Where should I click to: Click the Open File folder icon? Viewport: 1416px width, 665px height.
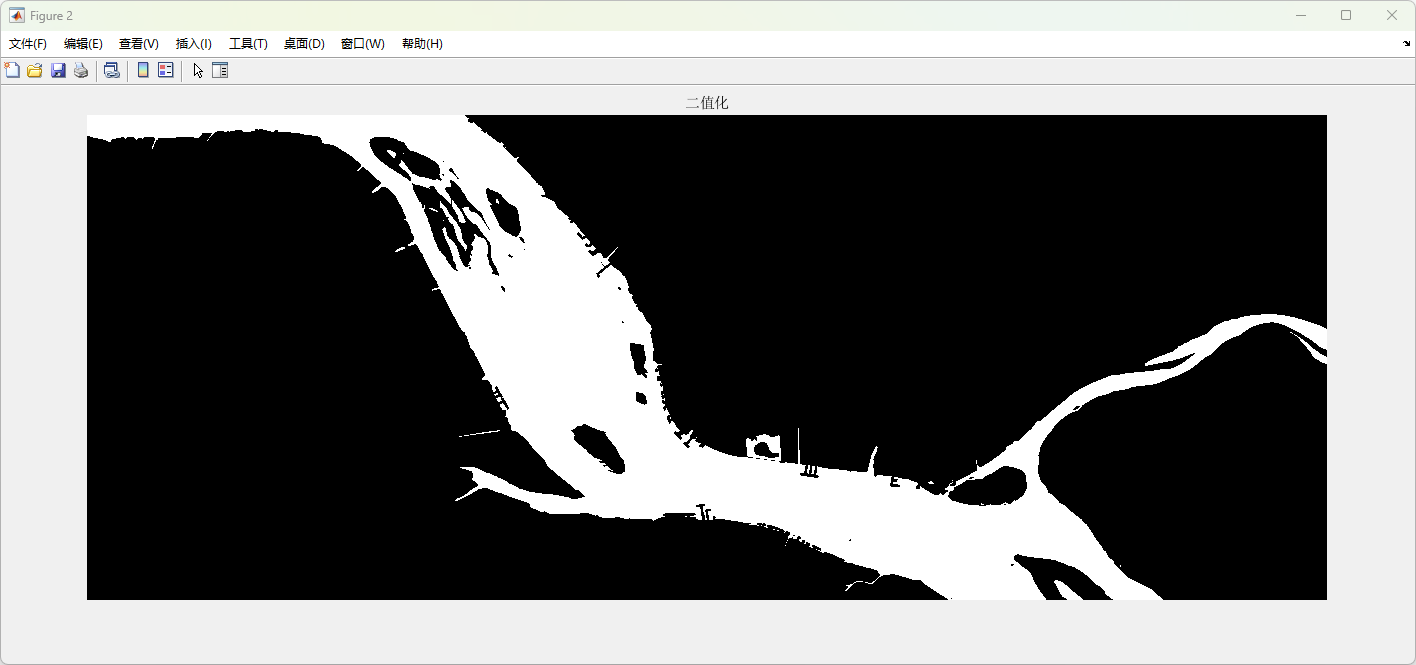pyautogui.click(x=35, y=70)
